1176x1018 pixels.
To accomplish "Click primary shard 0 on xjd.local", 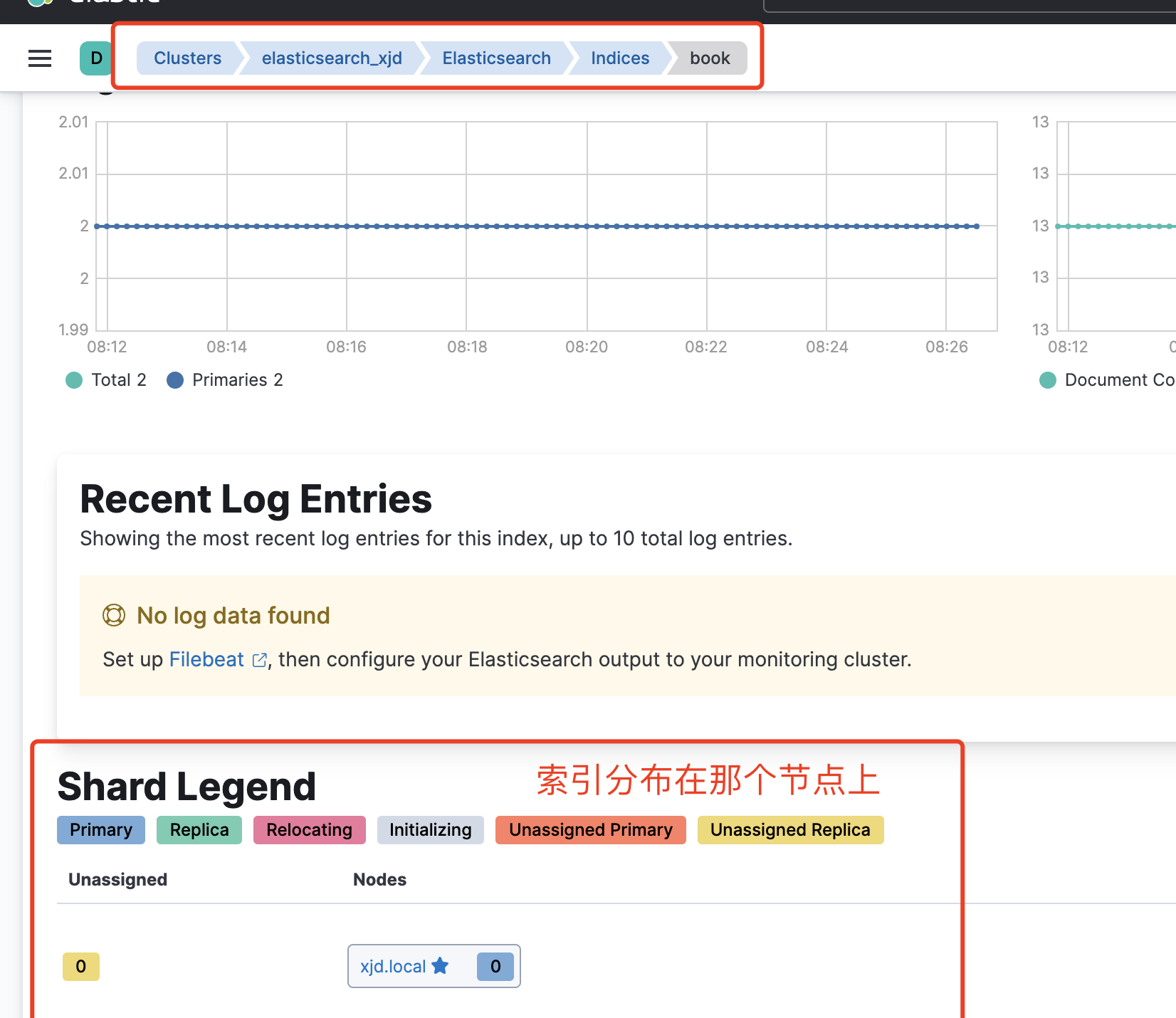I will click(495, 967).
